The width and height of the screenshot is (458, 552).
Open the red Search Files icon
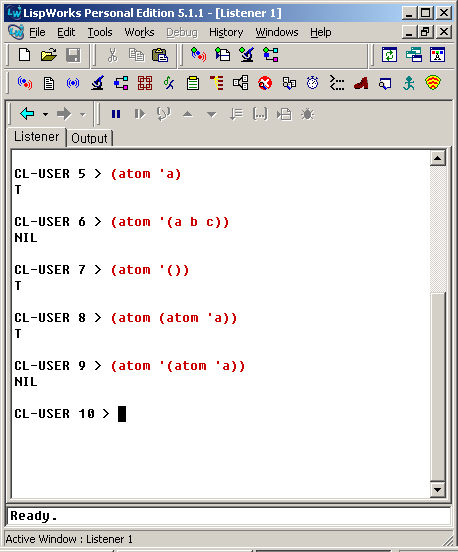coord(265,83)
